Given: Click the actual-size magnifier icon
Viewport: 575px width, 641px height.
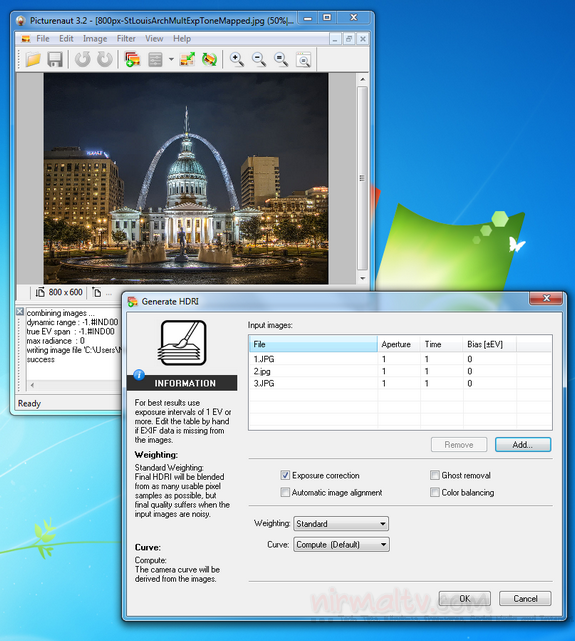Looking at the screenshot, I should click(281, 60).
